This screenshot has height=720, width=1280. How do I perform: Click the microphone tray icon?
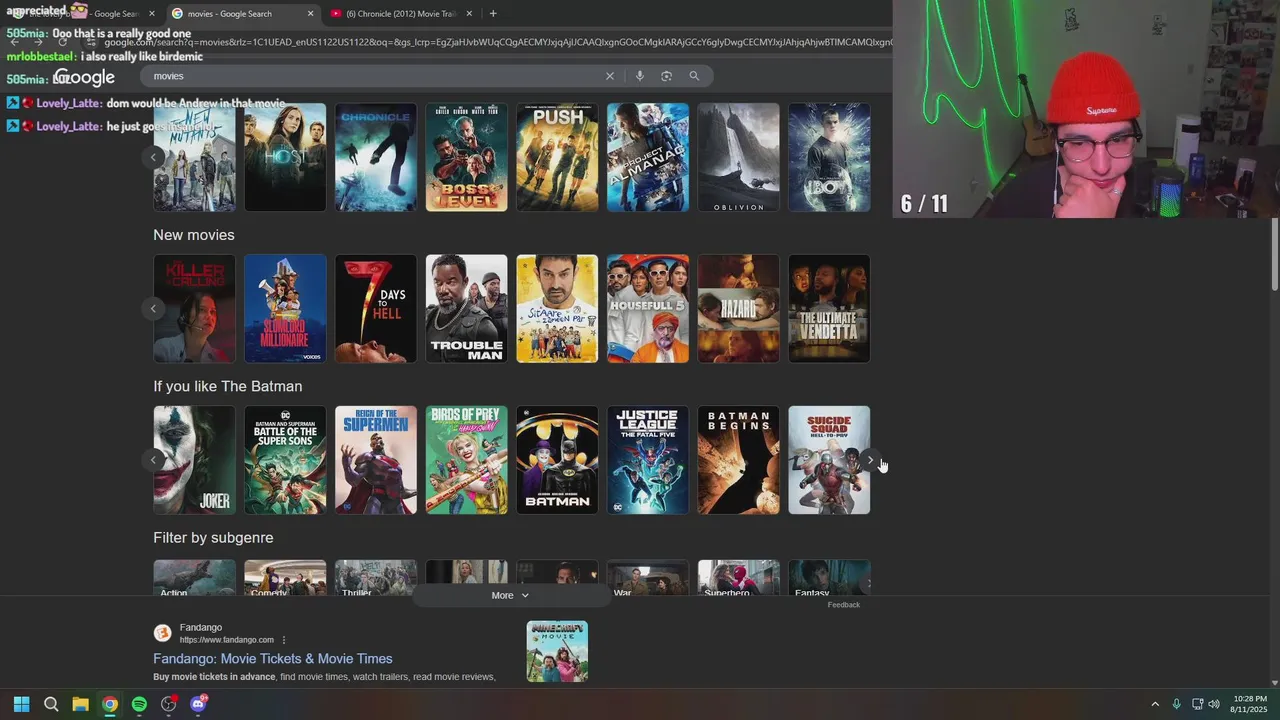tap(1176, 704)
